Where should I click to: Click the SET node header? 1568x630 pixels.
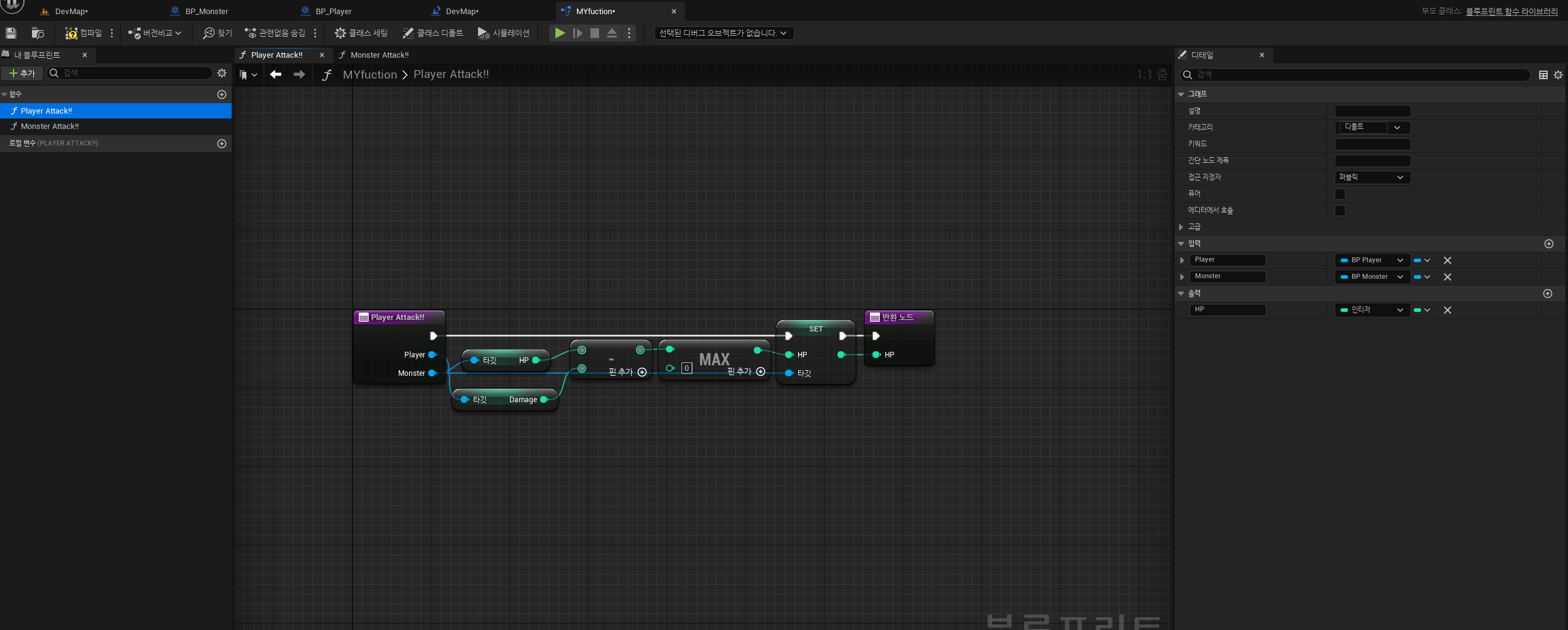coord(815,329)
